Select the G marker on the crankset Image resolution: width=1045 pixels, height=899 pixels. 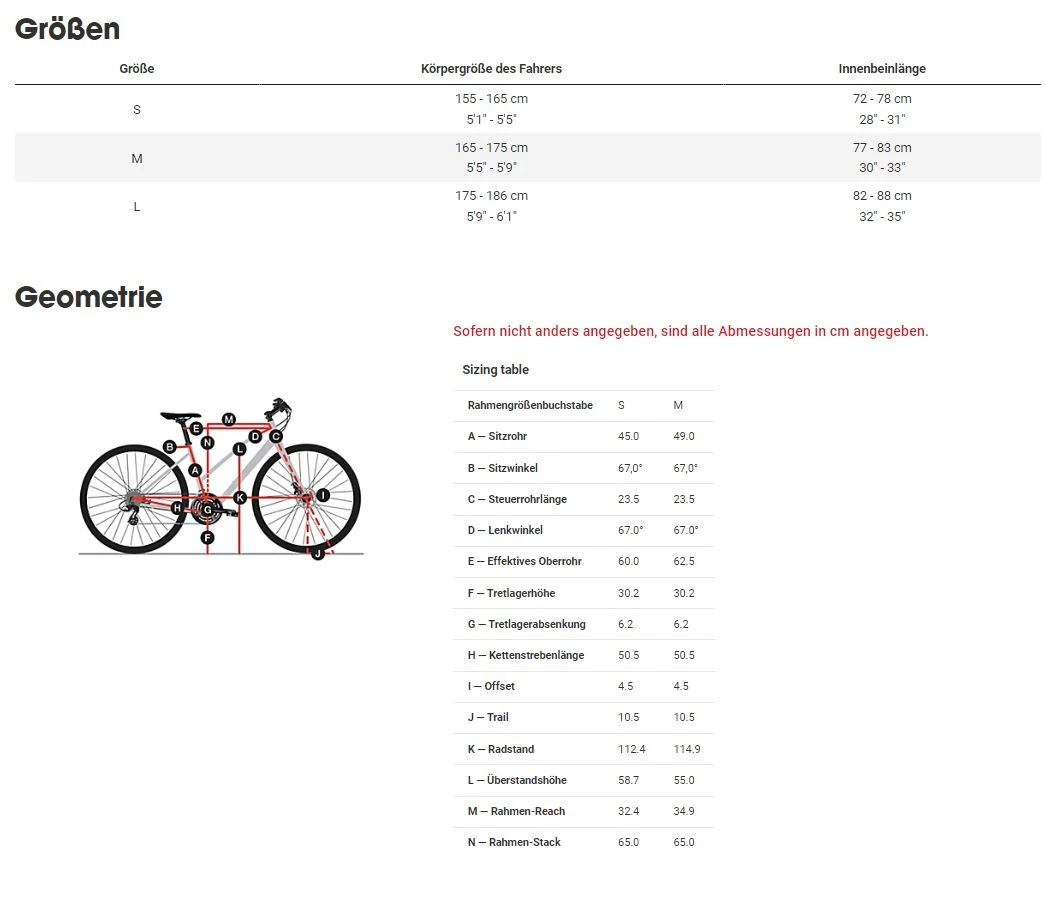pyautogui.click(x=208, y=510)
